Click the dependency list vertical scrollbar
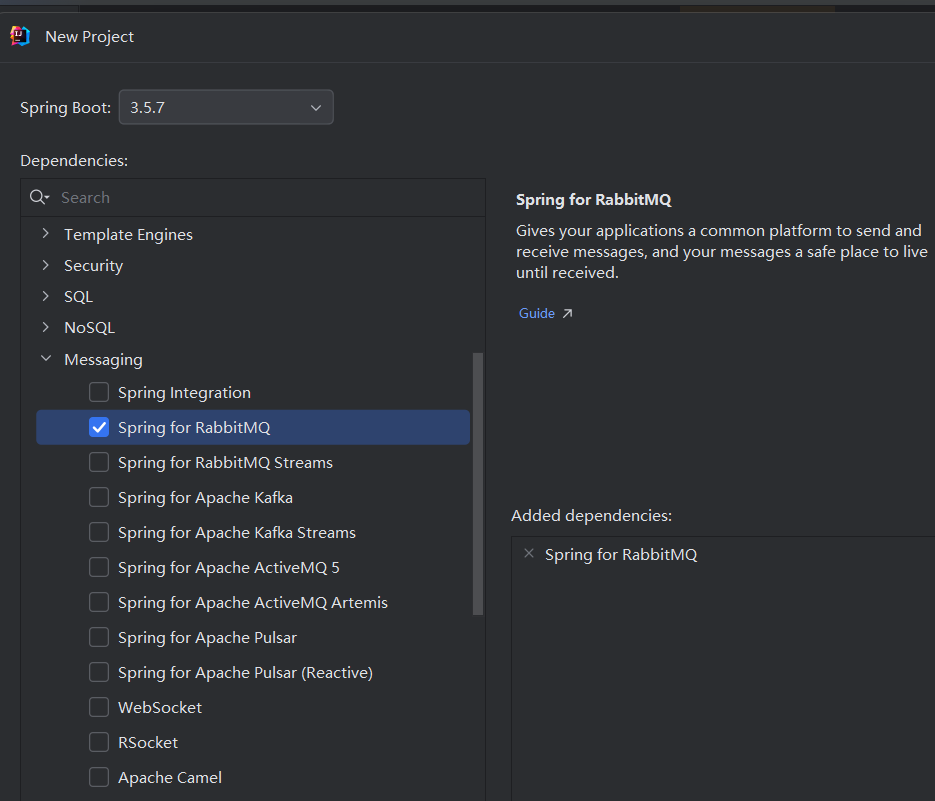Screen dimensions: 935x801 [x=478, y=484]
